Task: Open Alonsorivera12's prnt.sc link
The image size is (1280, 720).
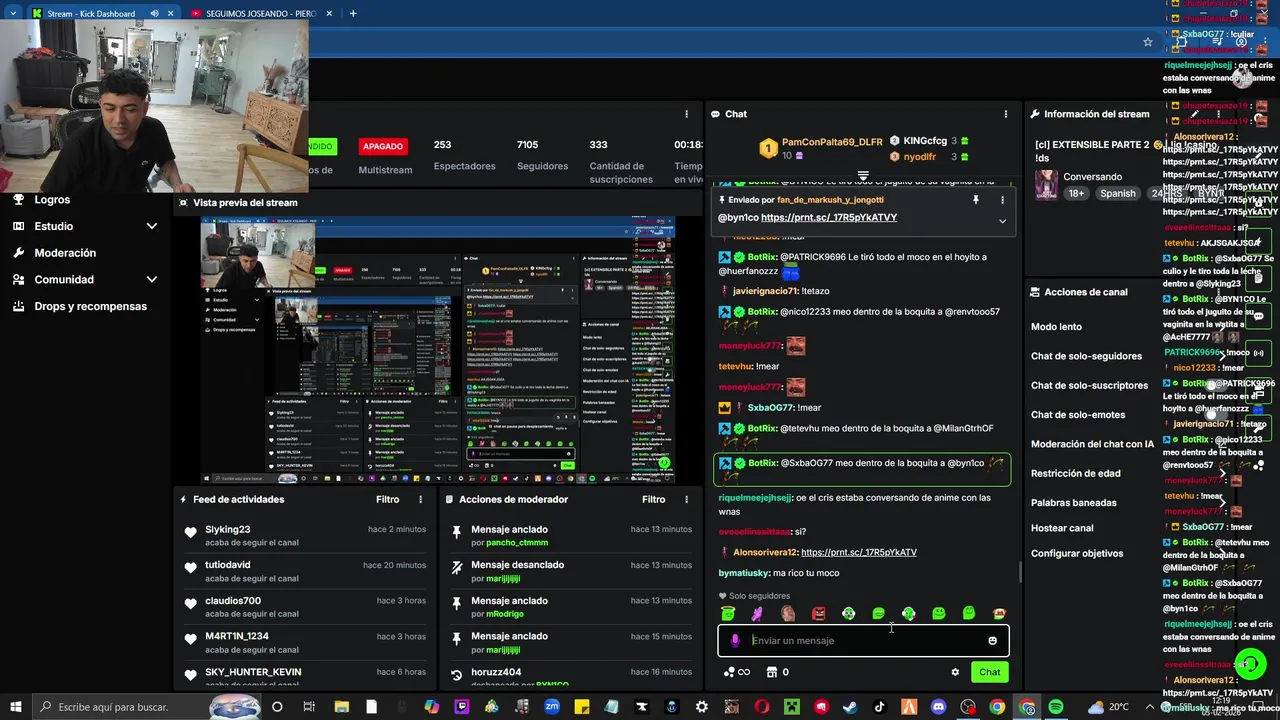Action: (858, 552)
